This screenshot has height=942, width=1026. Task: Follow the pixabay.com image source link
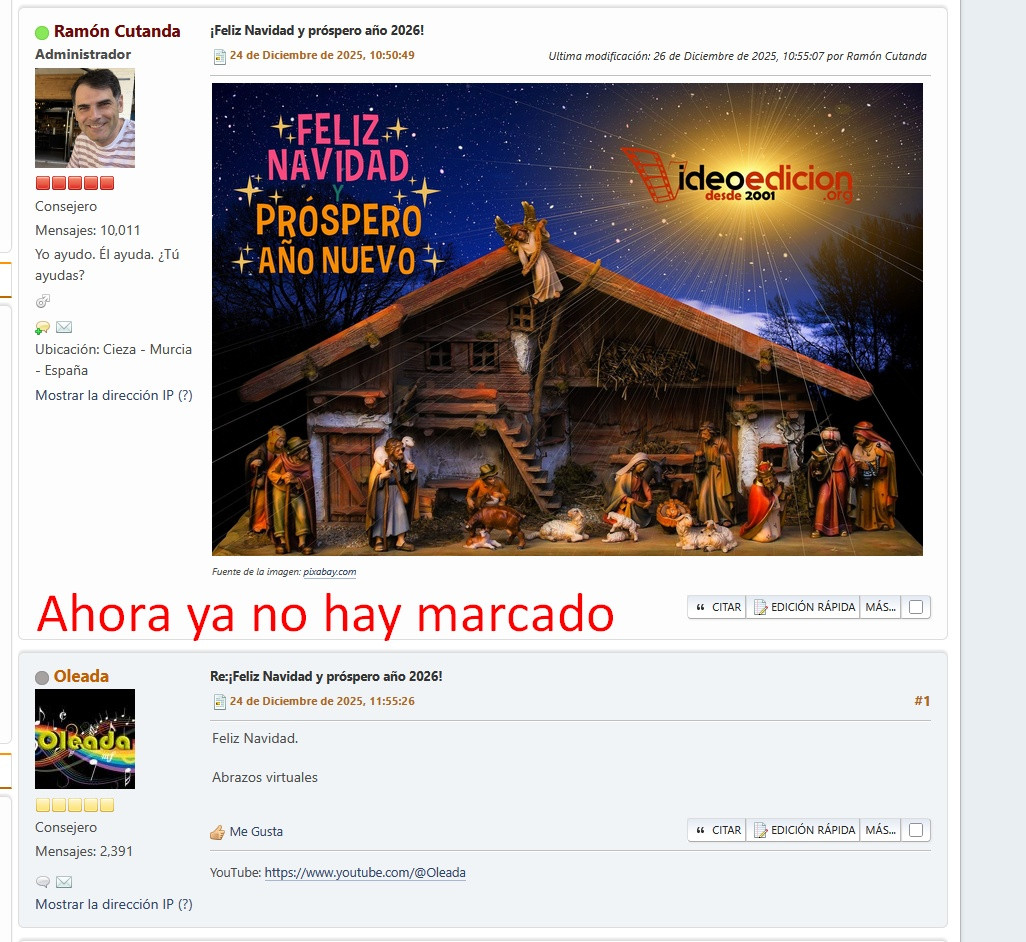[x=330, y=572]
